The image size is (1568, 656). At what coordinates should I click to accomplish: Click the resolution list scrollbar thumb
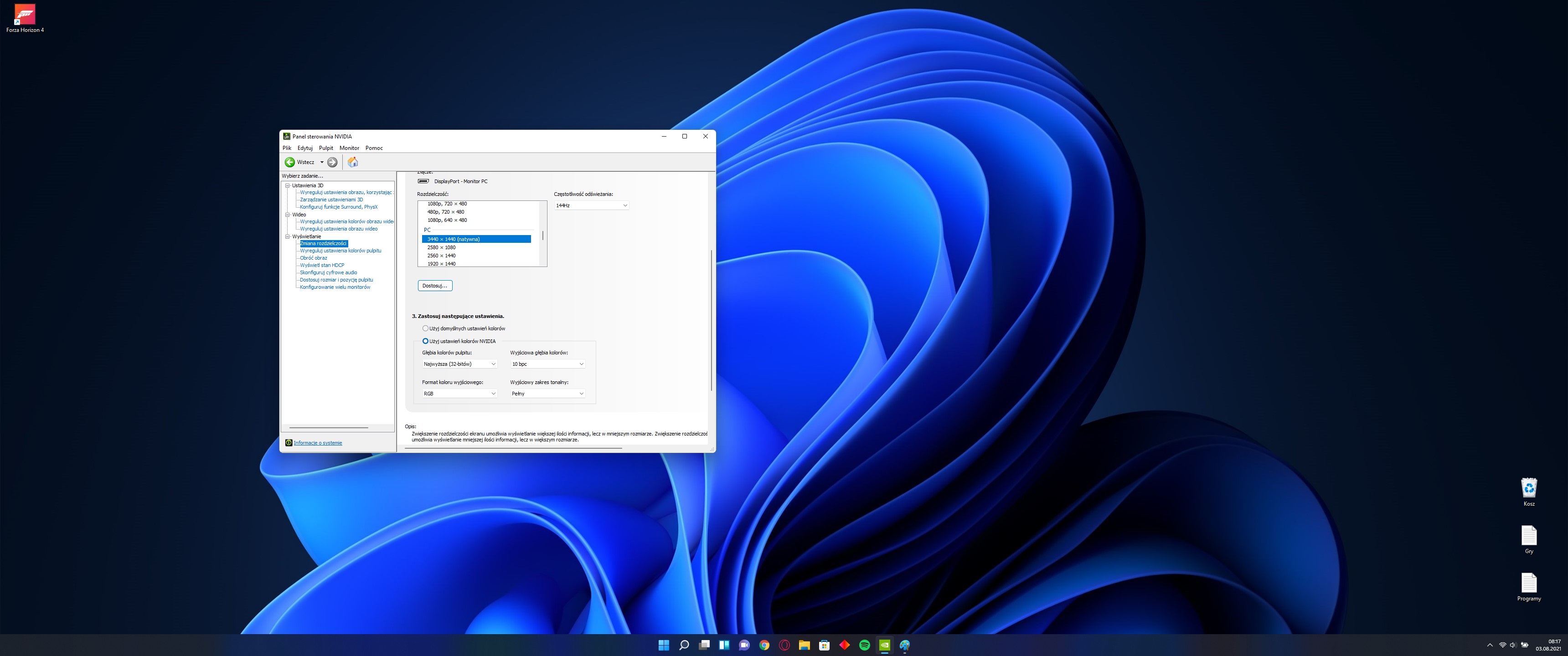click(542, 235)
